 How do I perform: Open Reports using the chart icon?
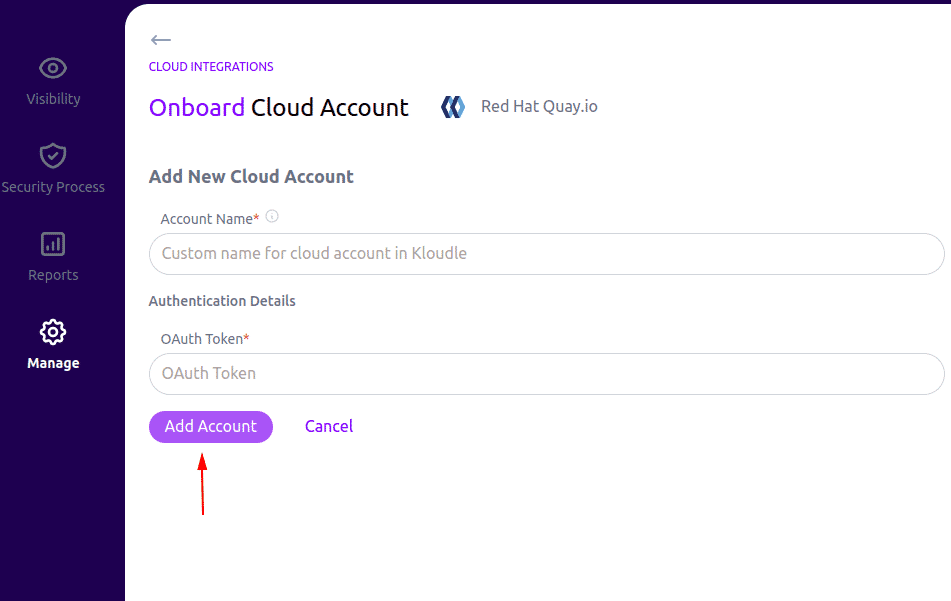52,244
